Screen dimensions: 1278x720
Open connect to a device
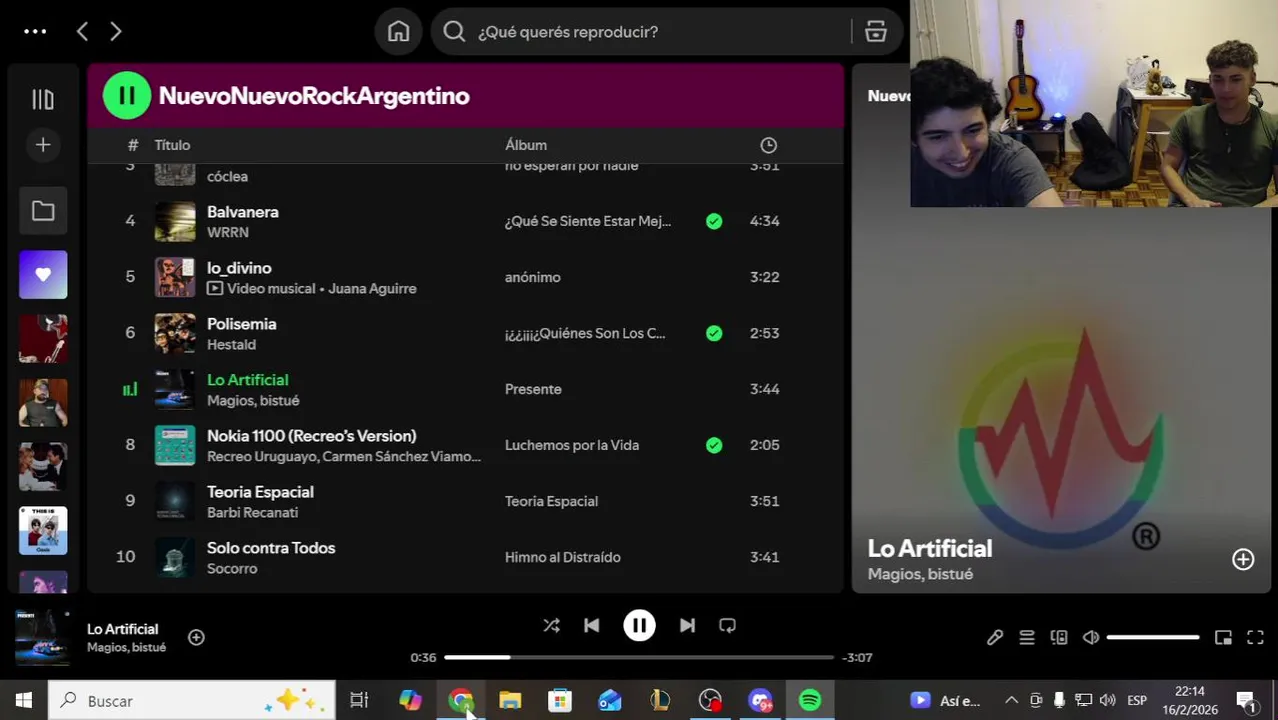coord(1058,637)
